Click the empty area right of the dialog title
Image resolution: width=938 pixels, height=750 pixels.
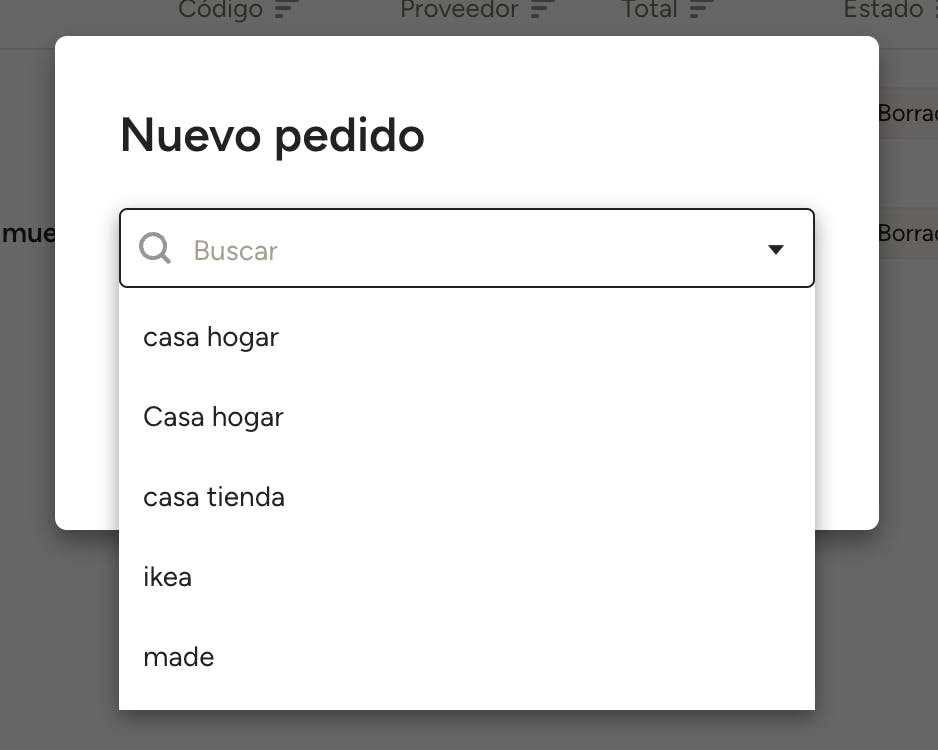coord(640,135)
